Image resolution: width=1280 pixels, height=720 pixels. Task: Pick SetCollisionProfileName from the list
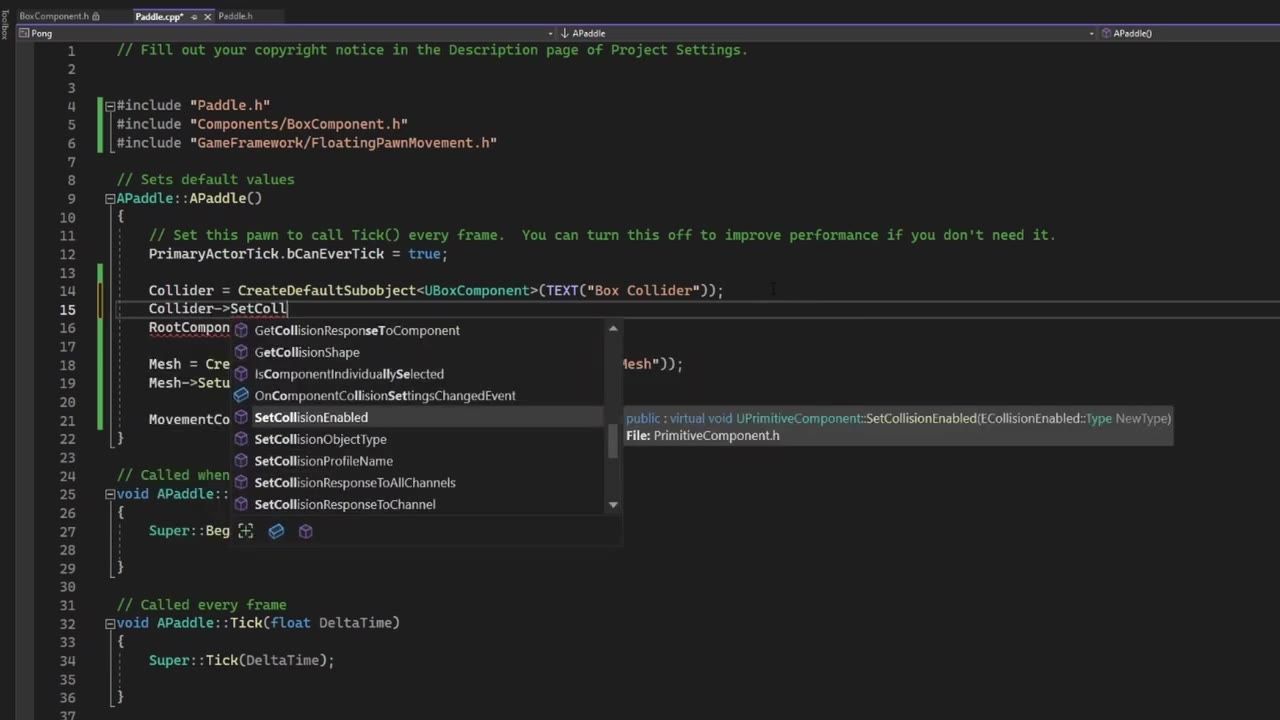(418, 461)
